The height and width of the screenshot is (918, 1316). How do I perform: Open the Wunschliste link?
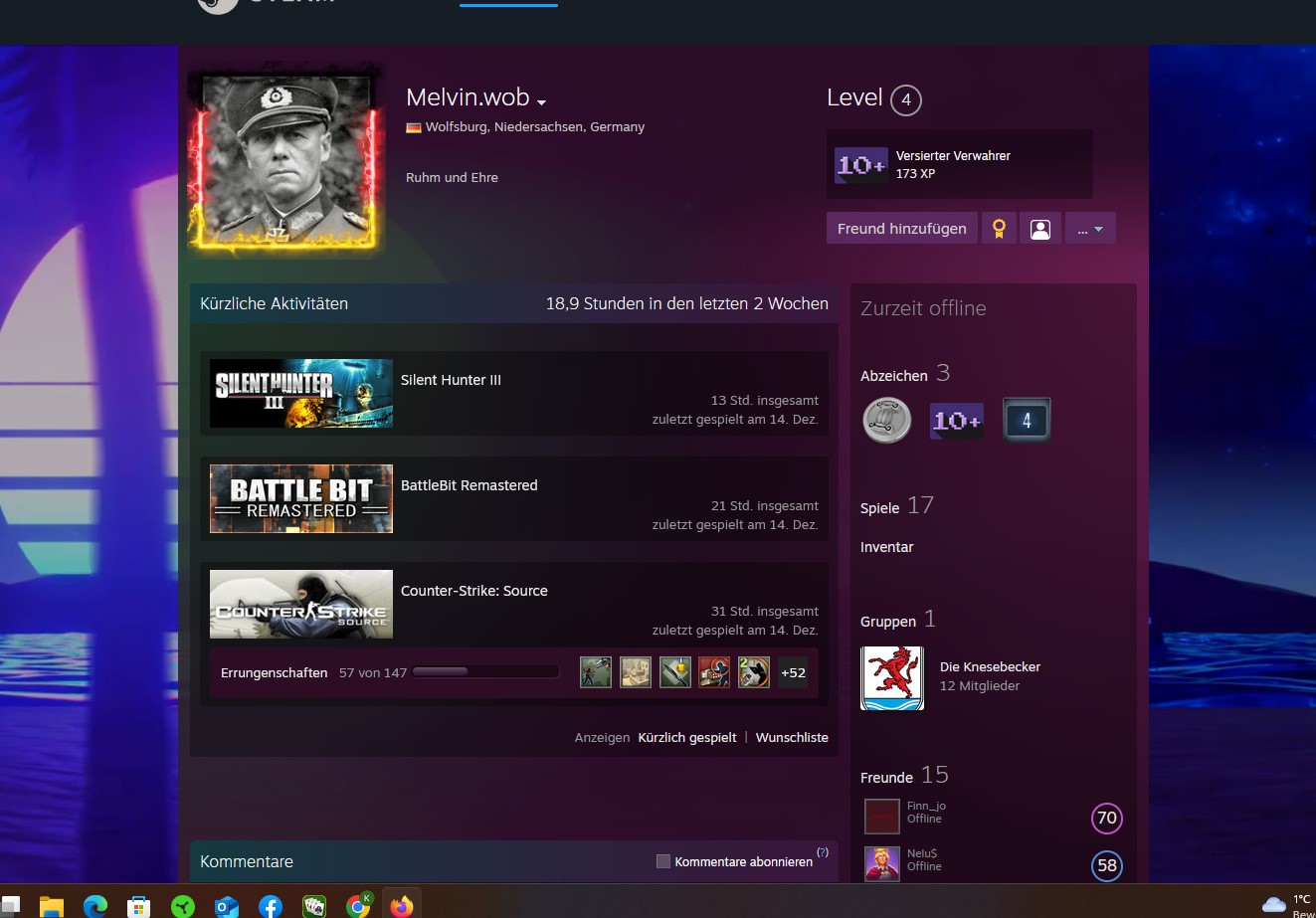point(792,738)
